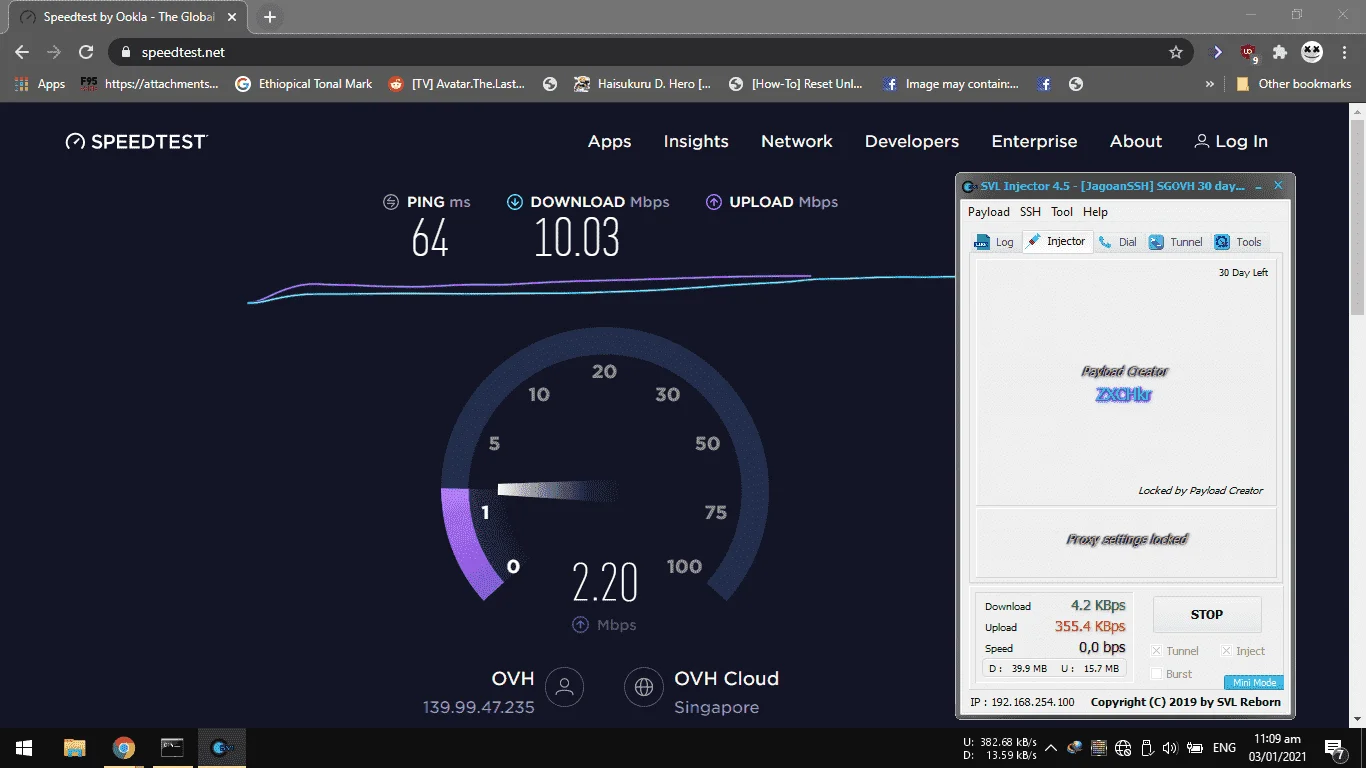The width and height of the screenshot is (1366, 768).
Task: Click the address bar showing speedtest.net
Action: 650,52
